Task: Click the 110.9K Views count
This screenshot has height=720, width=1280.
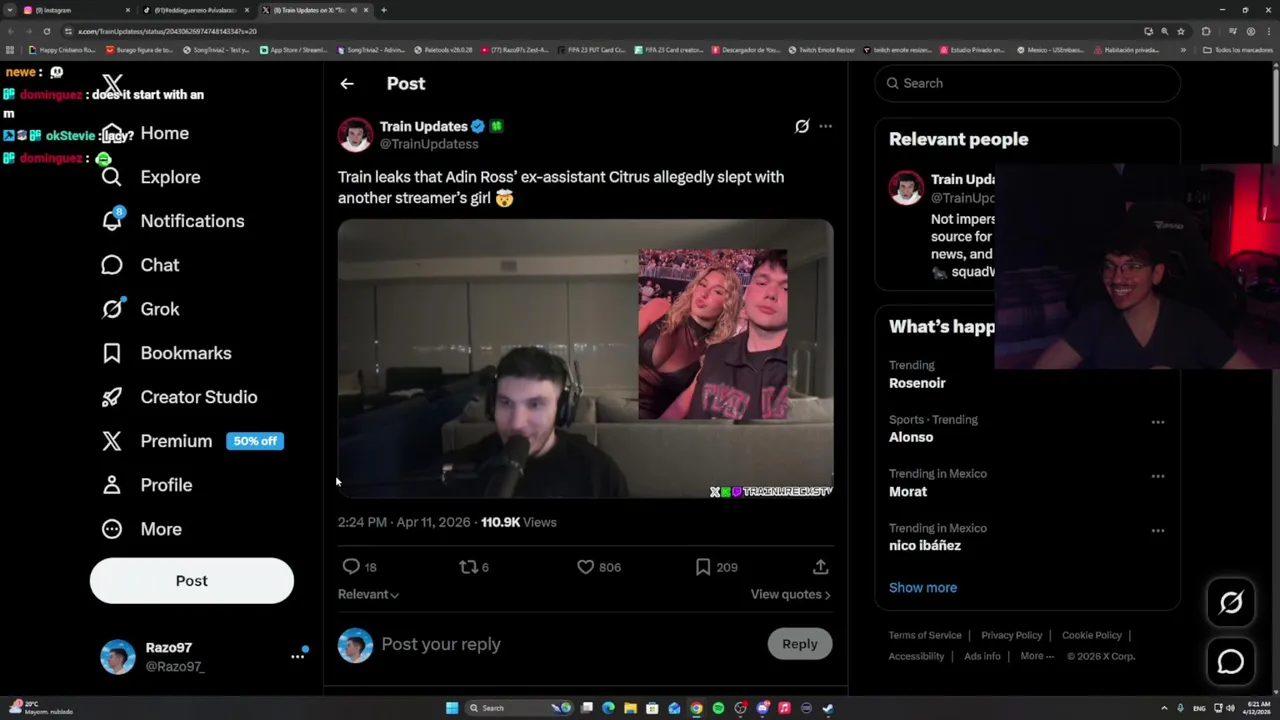Action: (519, 522)
